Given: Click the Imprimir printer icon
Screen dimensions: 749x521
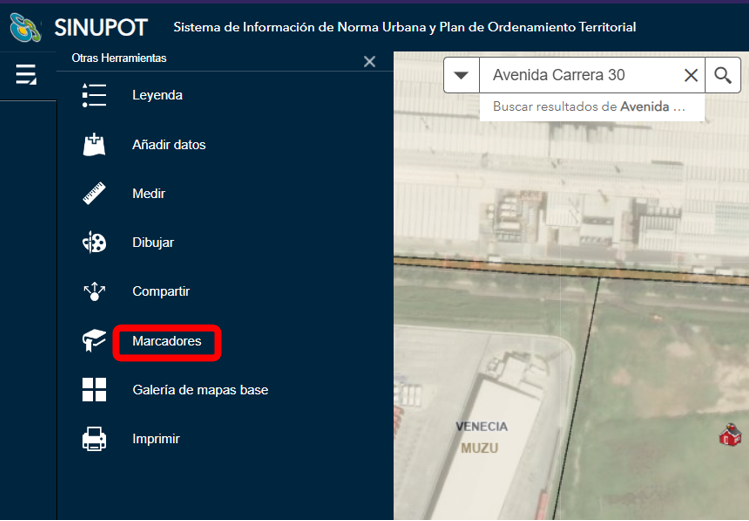Looking at the screenshot, I should pyautogui.click(x=94, y=439).
